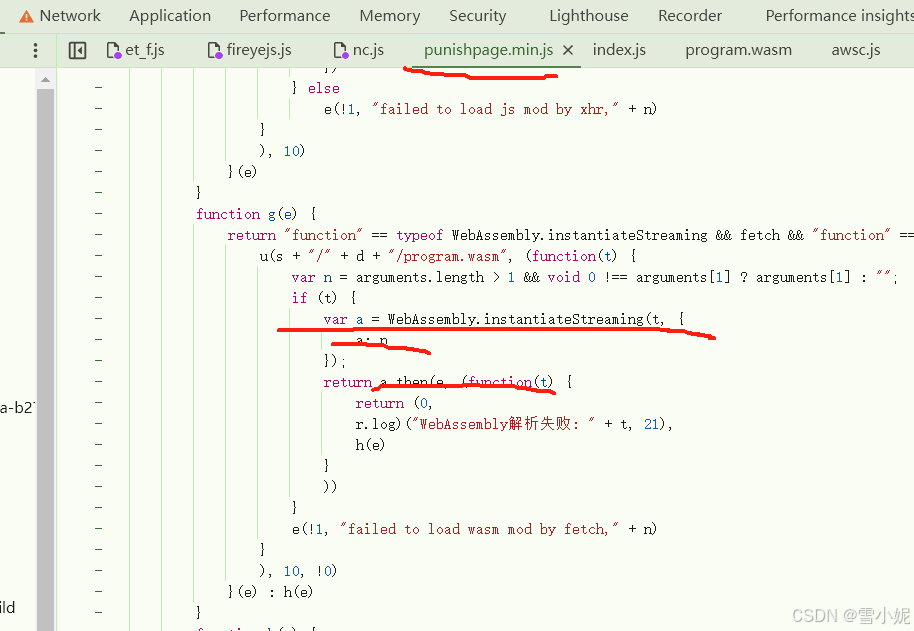Click the nc.js file icon
Viewport: 914px width, 631px height.
tap(340, 51)
